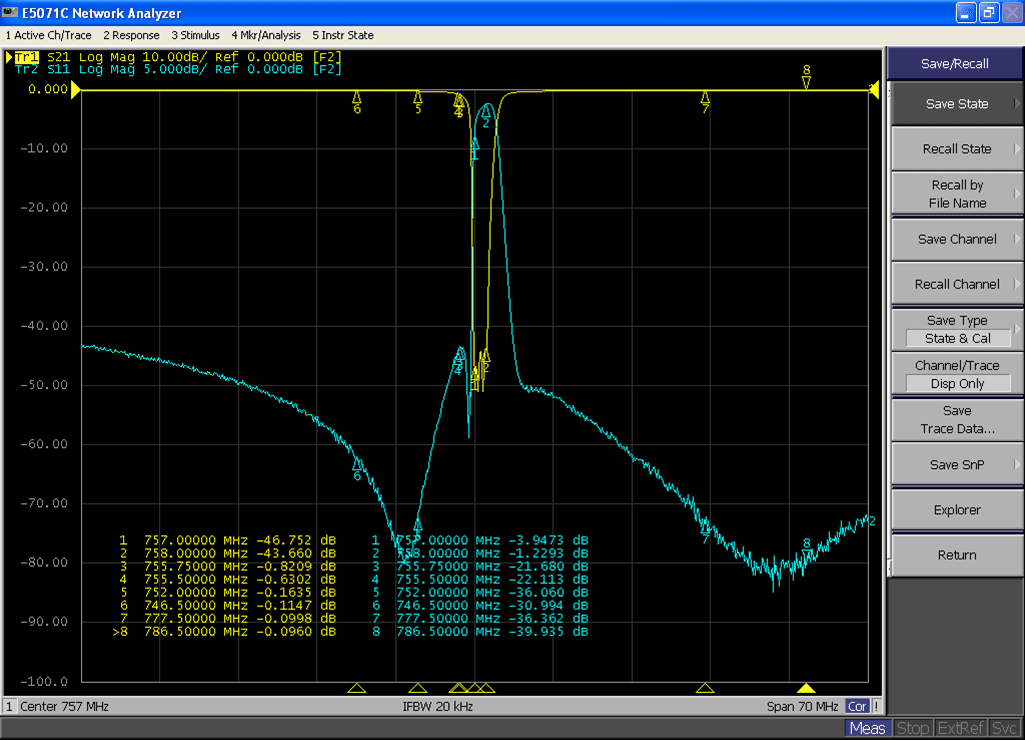
Task: Click marker 8 pointer on the yellow S21 trace
Action: 806,83
